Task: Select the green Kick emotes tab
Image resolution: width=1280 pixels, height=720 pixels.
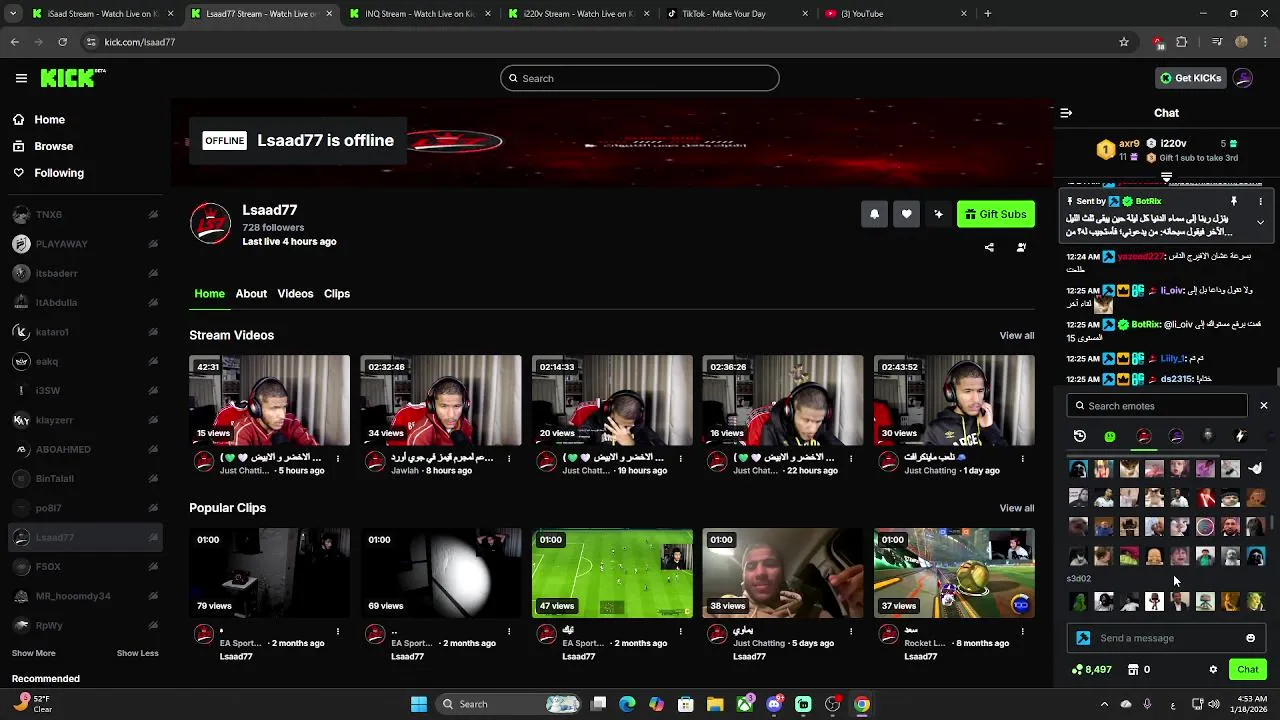Action: tap(1110, 436)
